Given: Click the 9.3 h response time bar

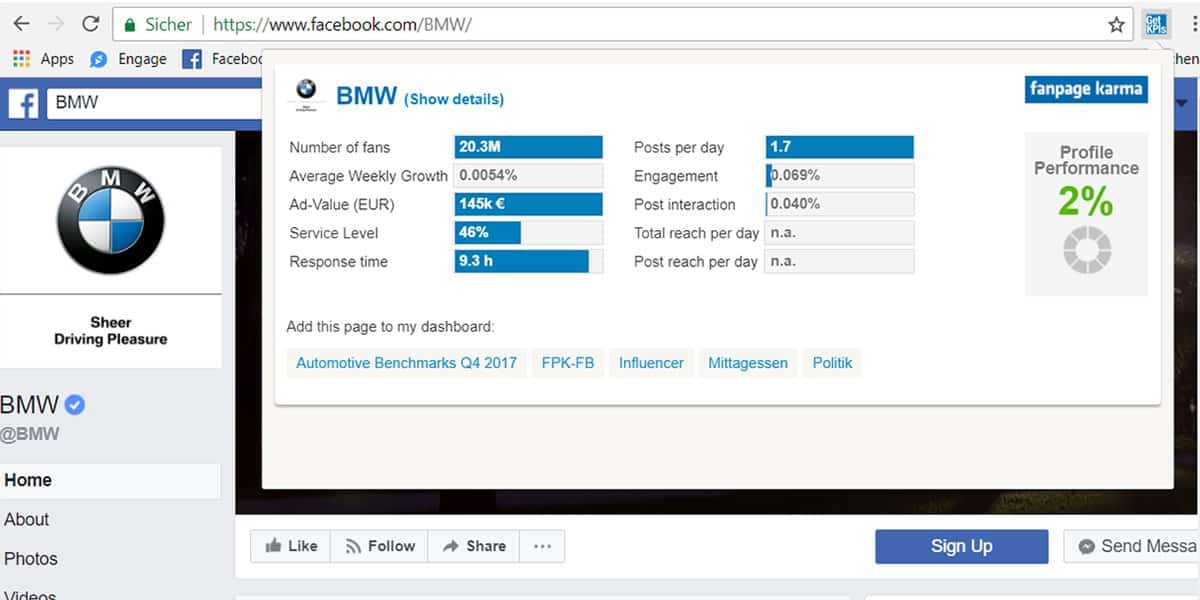Looking at the screenshot, I should coord(529,262).
